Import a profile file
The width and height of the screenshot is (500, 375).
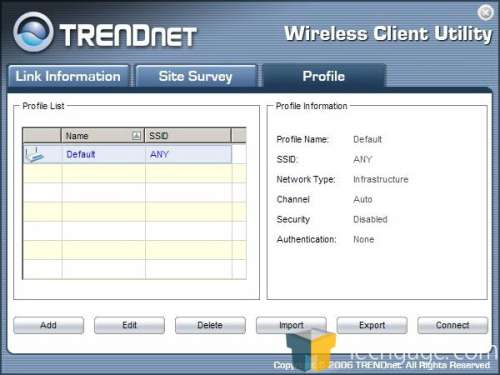point(291,325)
